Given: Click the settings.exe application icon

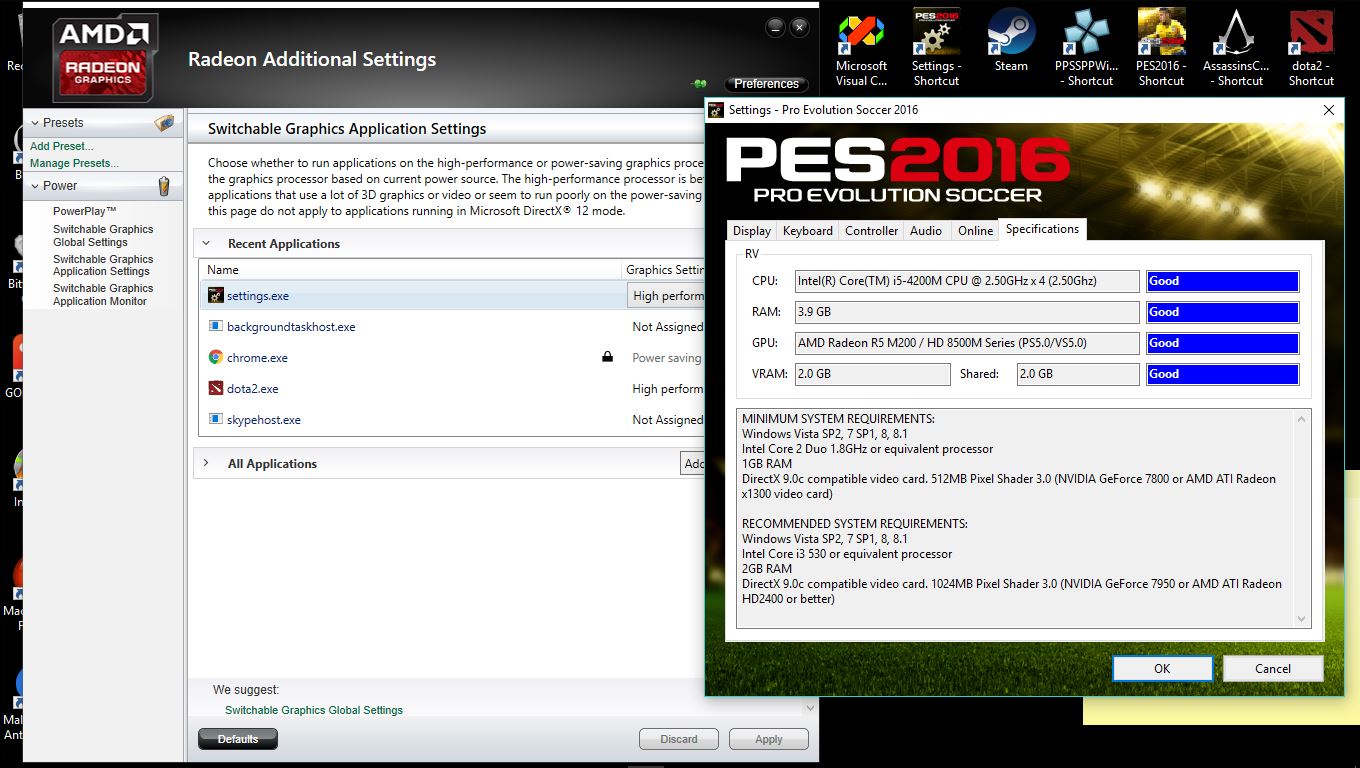Looking at the screenshot, I should point(215,295).
